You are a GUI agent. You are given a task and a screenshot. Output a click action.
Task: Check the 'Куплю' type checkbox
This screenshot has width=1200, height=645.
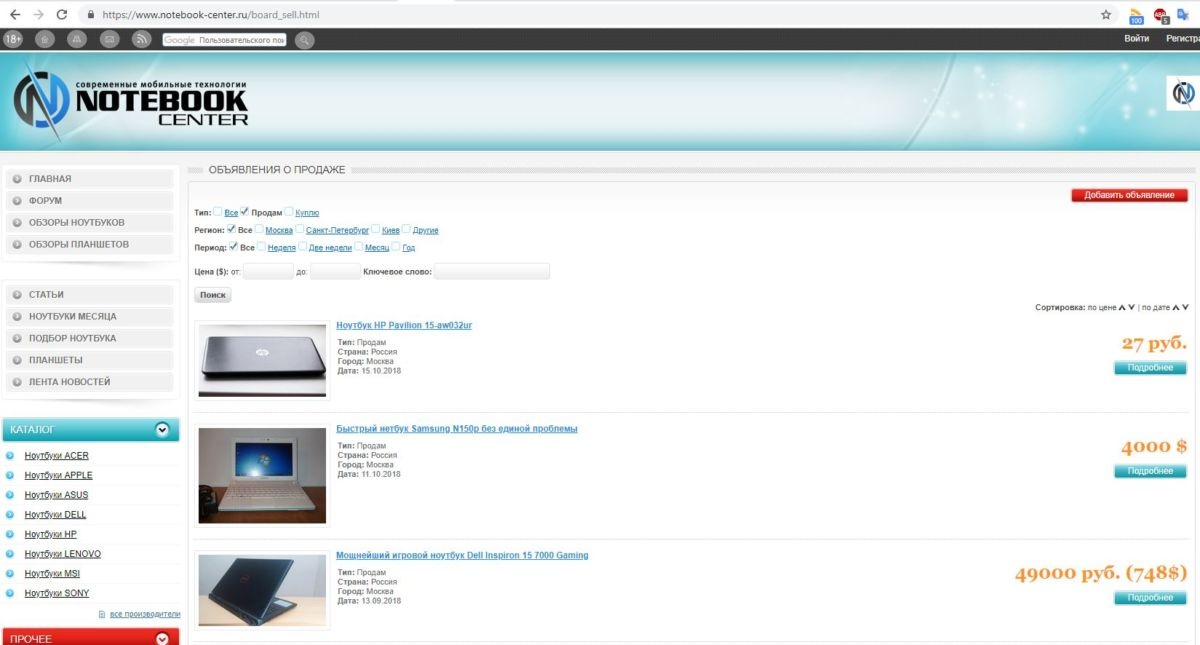289,212
